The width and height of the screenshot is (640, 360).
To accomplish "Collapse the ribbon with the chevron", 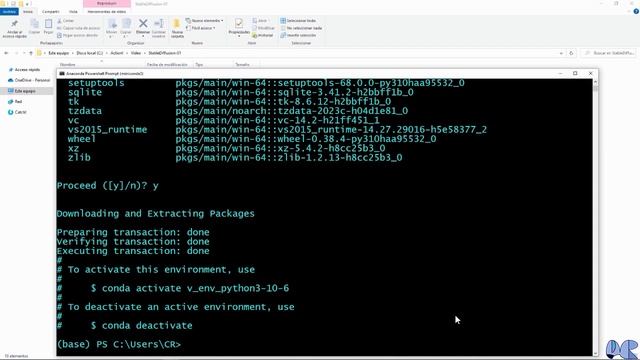I will (629, 11).
